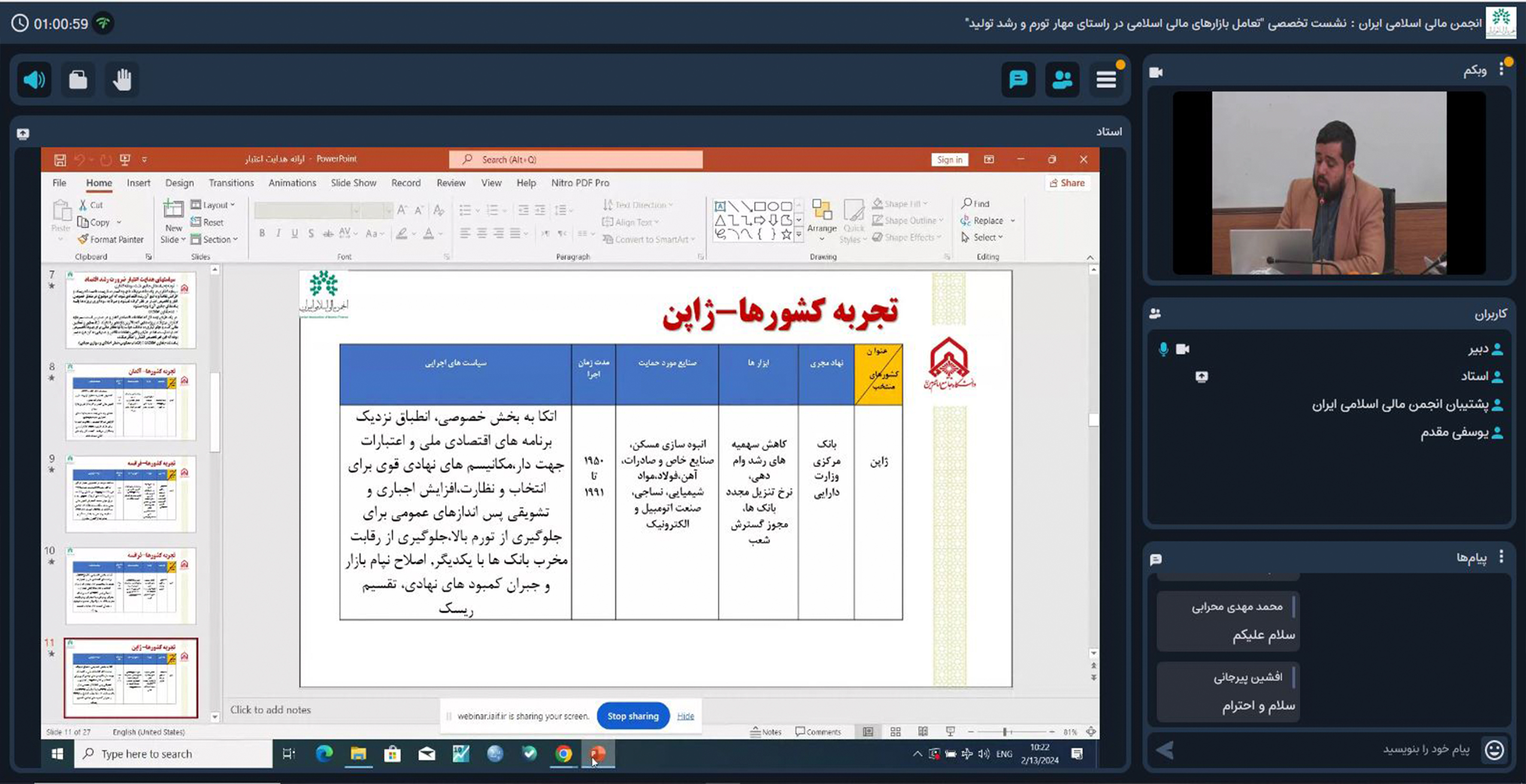Switch to the Transitions ribbon tab

pyautogui.click(x=231, y=183)
